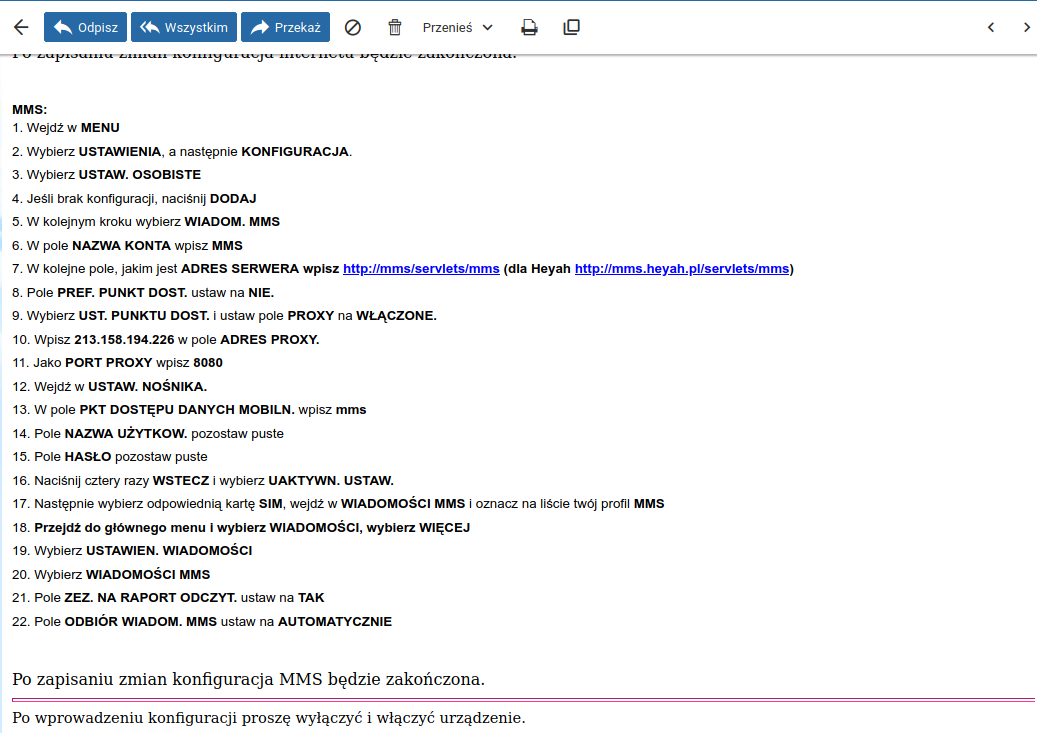Click the proxy address 213.158.194.226 text
Screen dimensions: 1037x733
point(124,340)
